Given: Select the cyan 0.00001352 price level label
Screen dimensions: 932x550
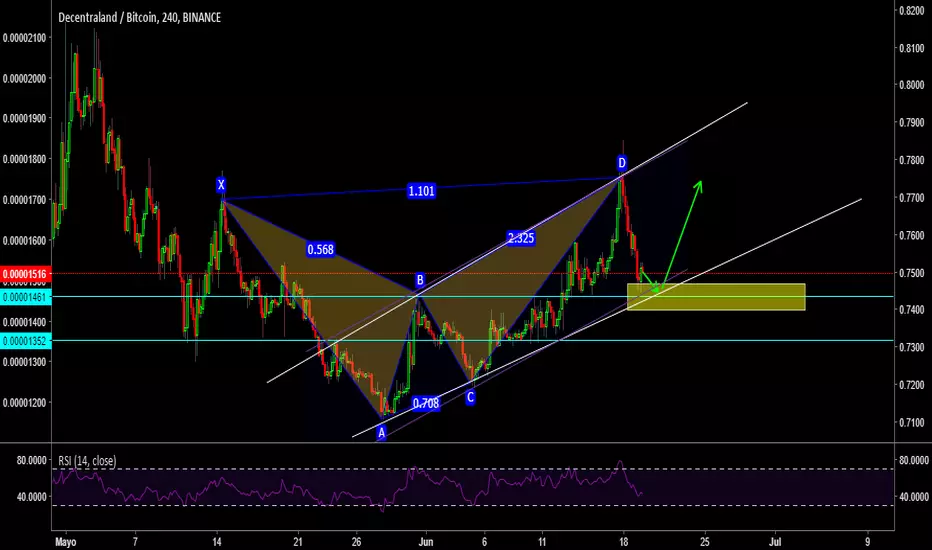Looking at the screenshot, I should coord(26,341).
